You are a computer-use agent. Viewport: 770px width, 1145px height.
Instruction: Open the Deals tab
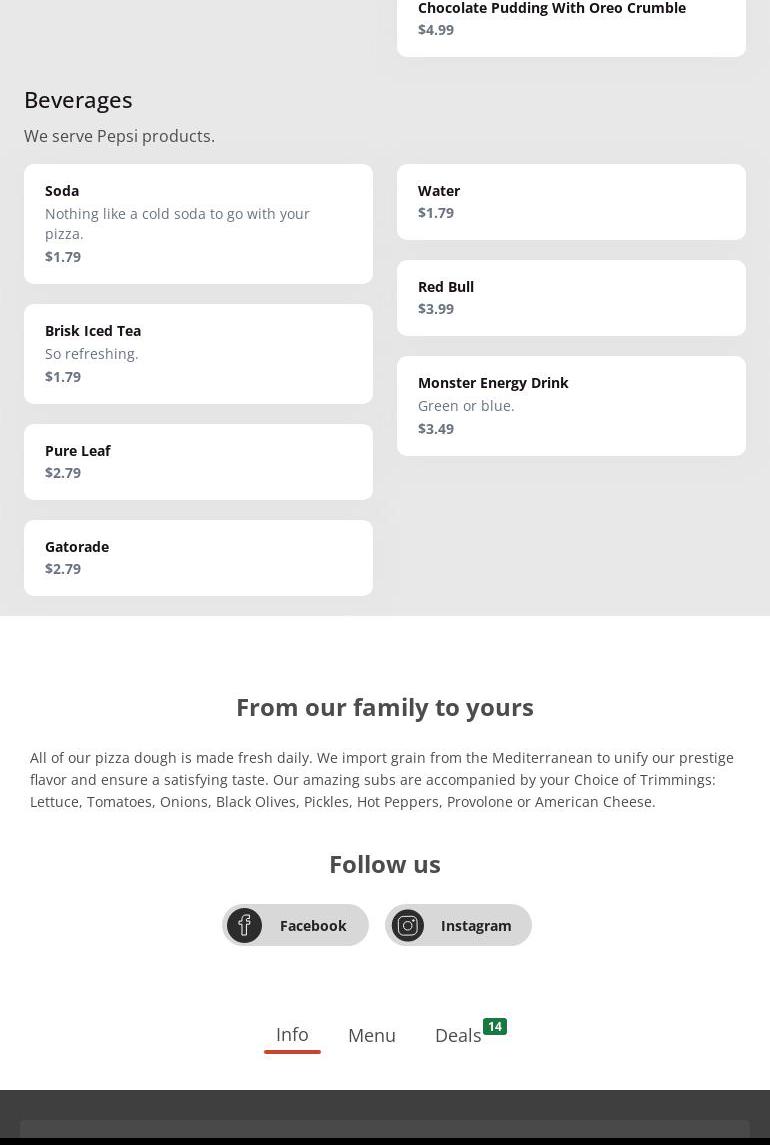pyautogui.click(x=458, y=1036)
